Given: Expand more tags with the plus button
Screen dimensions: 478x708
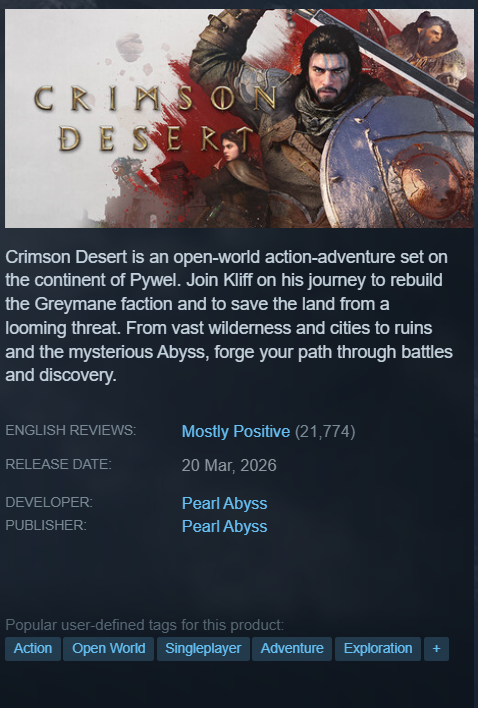Looking at the screenshot, I should (436, 649).
